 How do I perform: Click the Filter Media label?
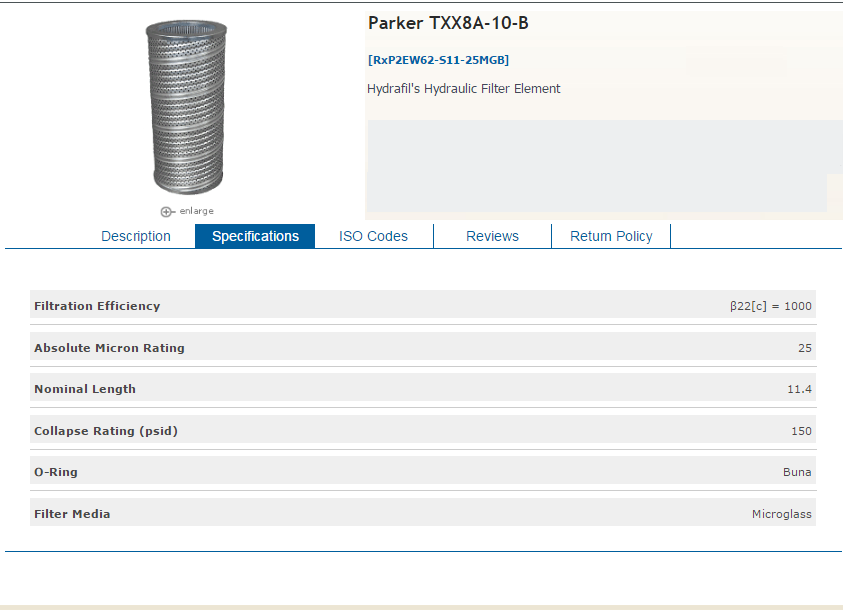72,514
